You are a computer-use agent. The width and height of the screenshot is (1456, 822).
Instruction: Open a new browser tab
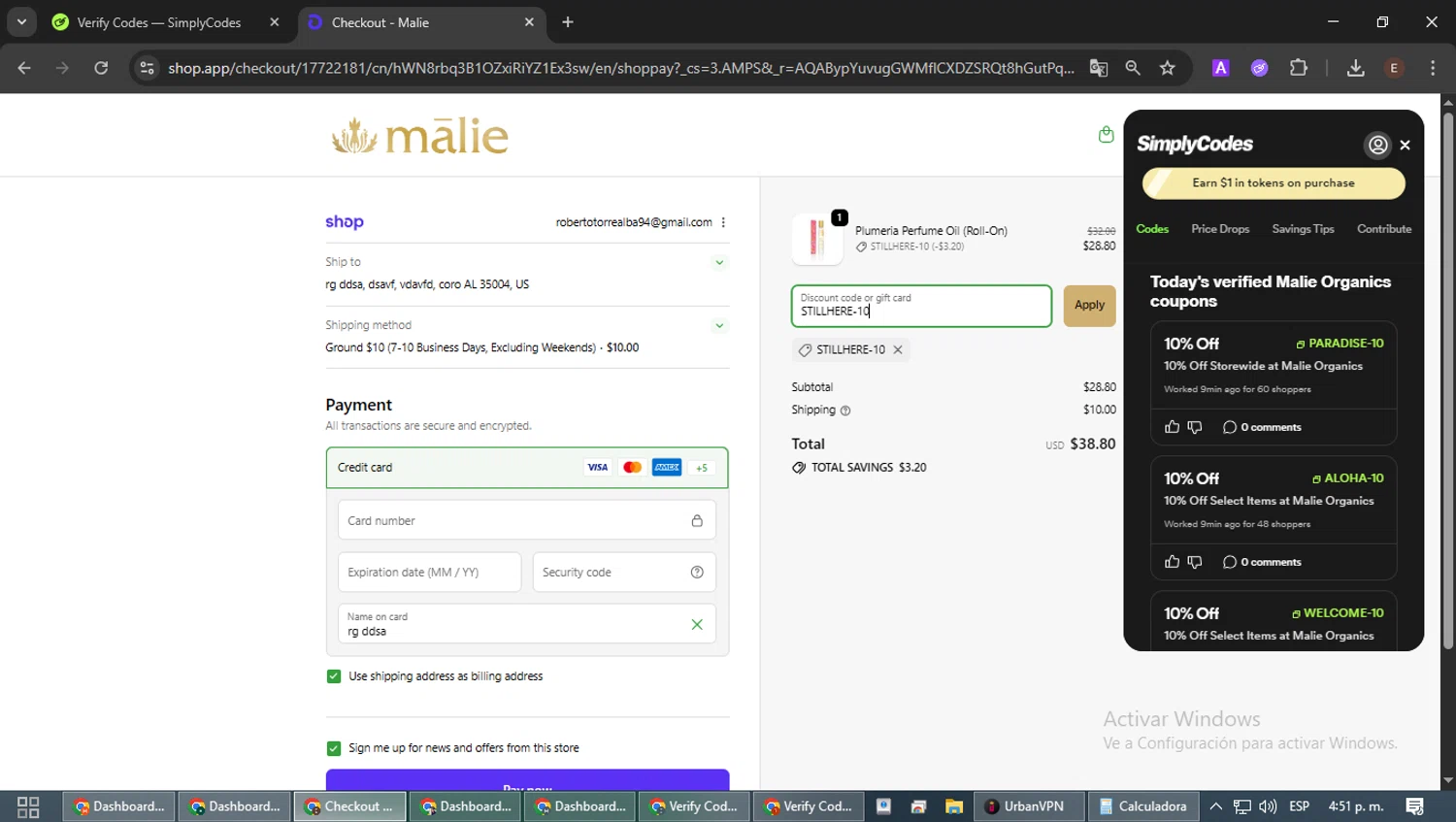(568, 22)
